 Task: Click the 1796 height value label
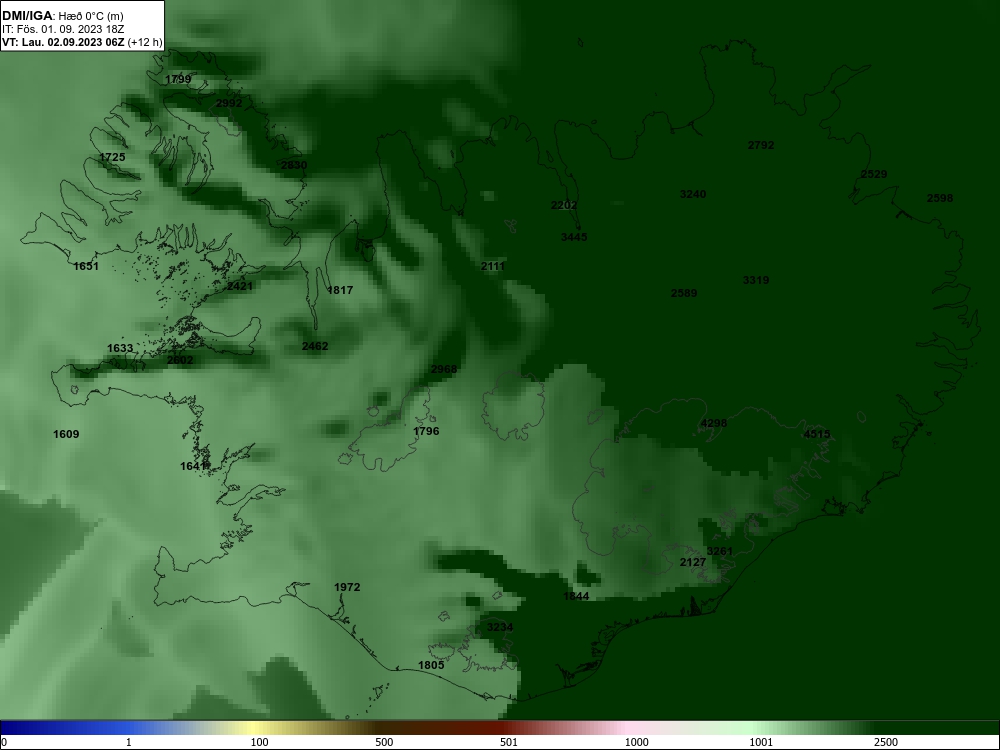(x=426, y=431)
